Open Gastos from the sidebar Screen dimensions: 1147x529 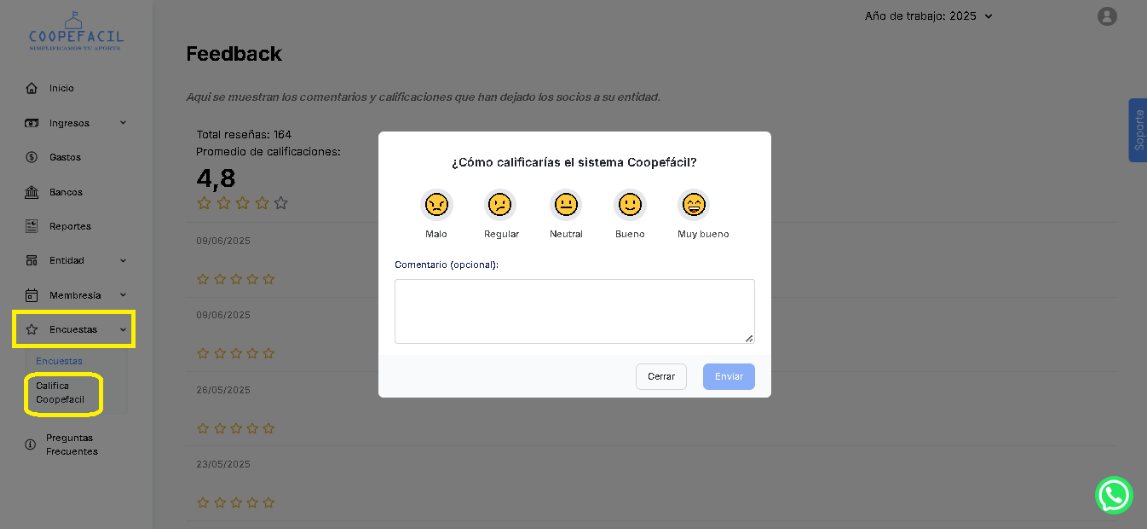64,157
